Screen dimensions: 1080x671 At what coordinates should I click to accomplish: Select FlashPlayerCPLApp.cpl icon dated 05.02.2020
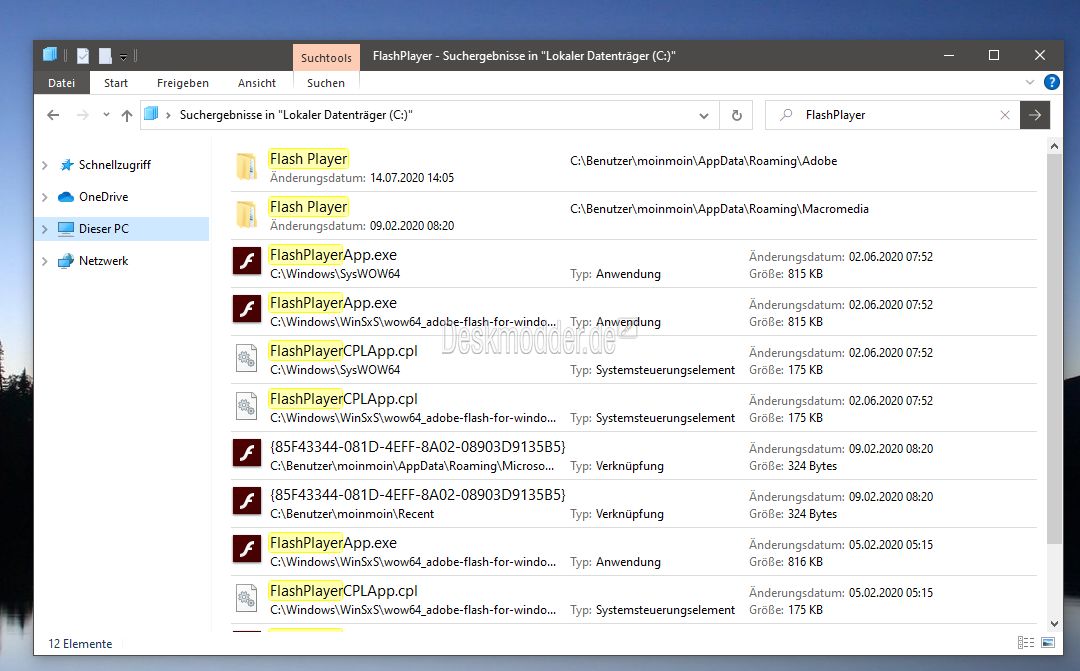click(247, 598)
